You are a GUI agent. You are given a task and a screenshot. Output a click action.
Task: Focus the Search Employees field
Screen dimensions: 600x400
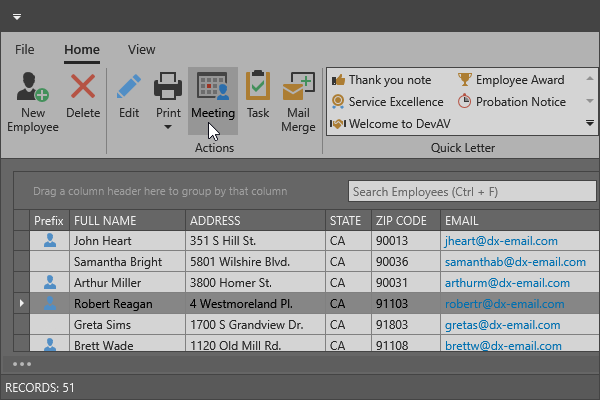point(472,191)
